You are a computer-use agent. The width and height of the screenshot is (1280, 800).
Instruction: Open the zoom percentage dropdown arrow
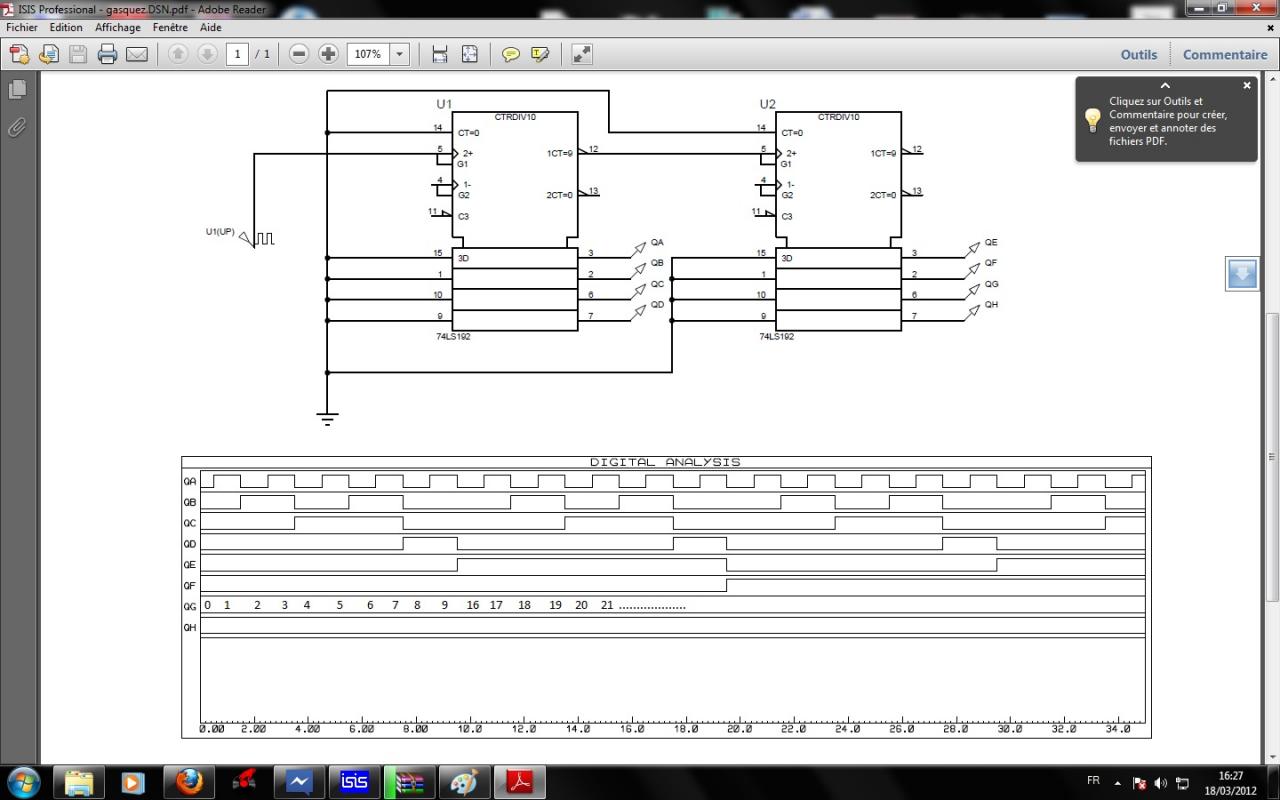(x=400, y=54)
